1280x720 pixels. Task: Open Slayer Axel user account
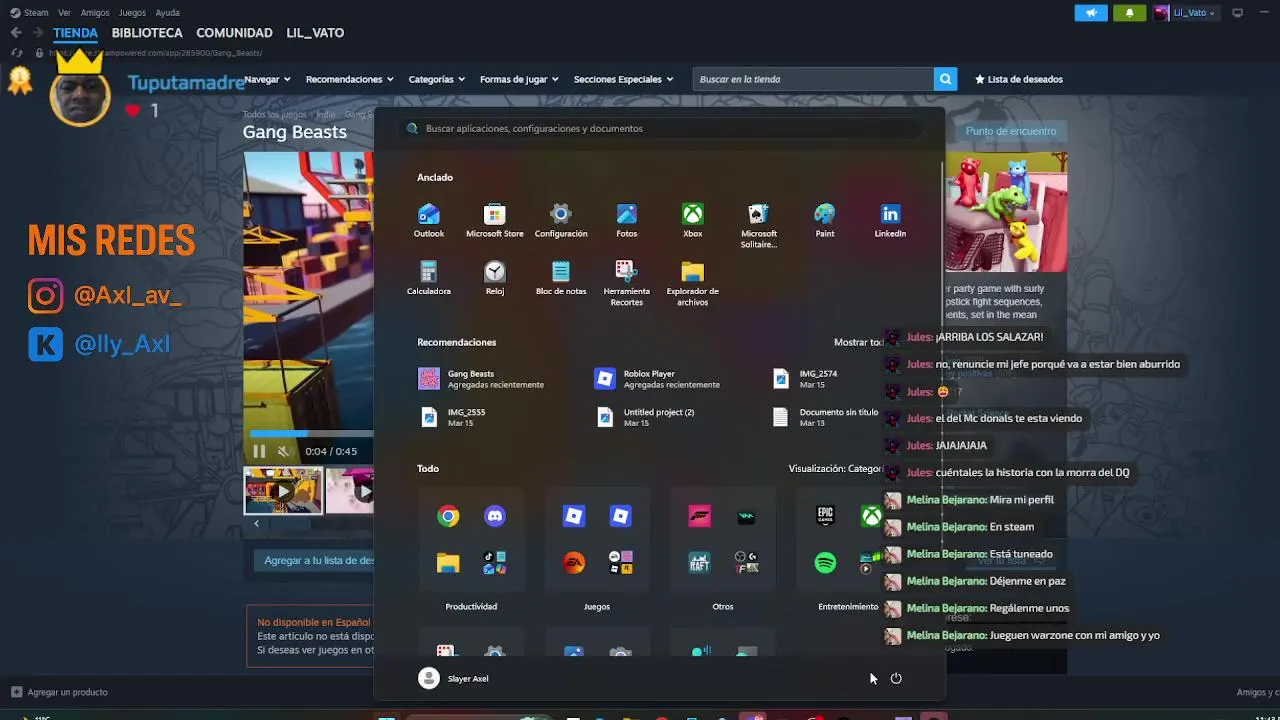(453, 678)
